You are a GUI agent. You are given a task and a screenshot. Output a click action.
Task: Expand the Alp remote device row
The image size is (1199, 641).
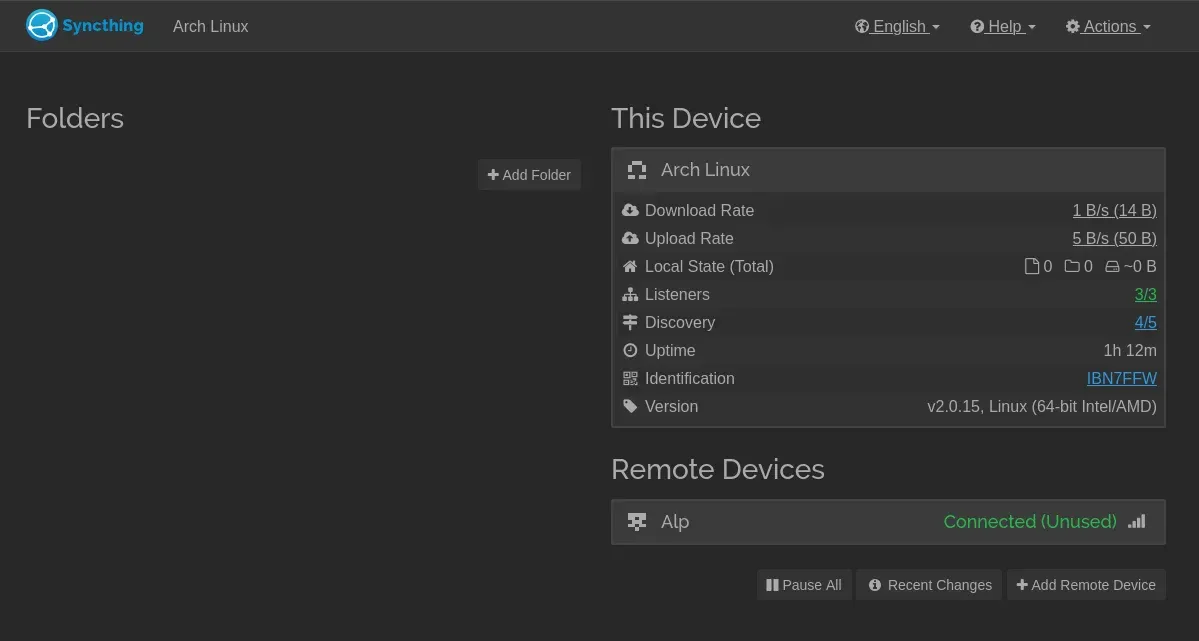[889, 522]
